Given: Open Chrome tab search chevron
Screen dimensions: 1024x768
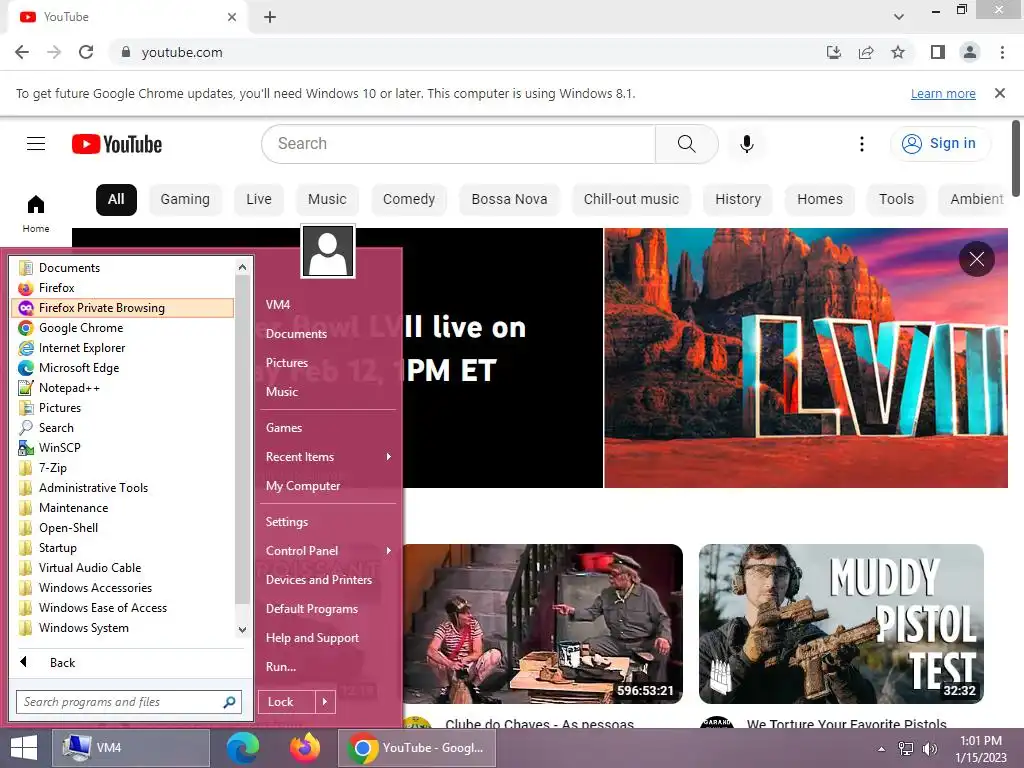Looking at the screenshot, I should pyautogui.click(x=899, y=17).
